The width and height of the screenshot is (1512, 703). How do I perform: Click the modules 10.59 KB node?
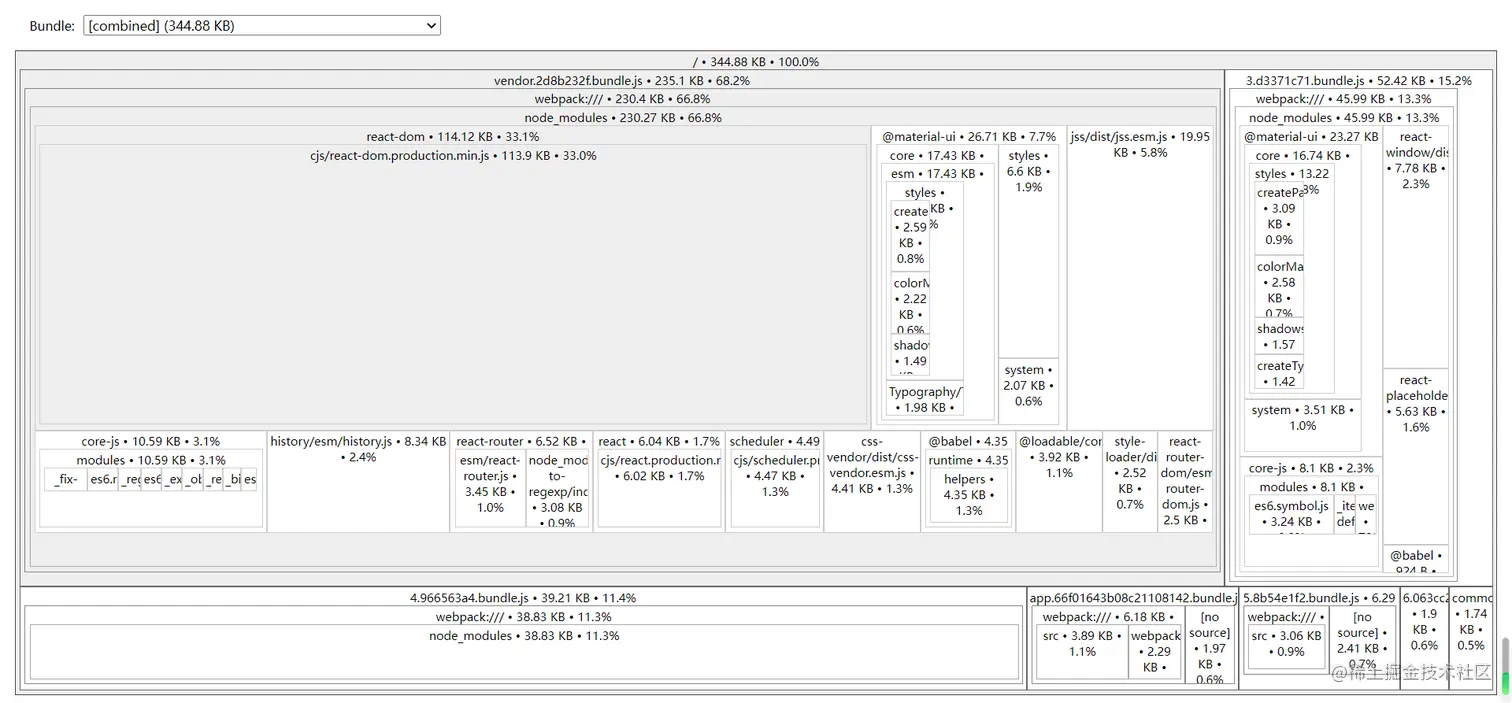click(151, 460)
